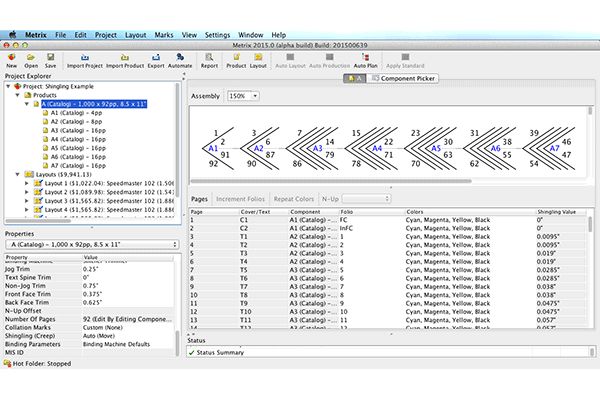Select A3 (Catalog) - 16pp tree item
This screenshot has width=600, height=400.
point(78,130)
